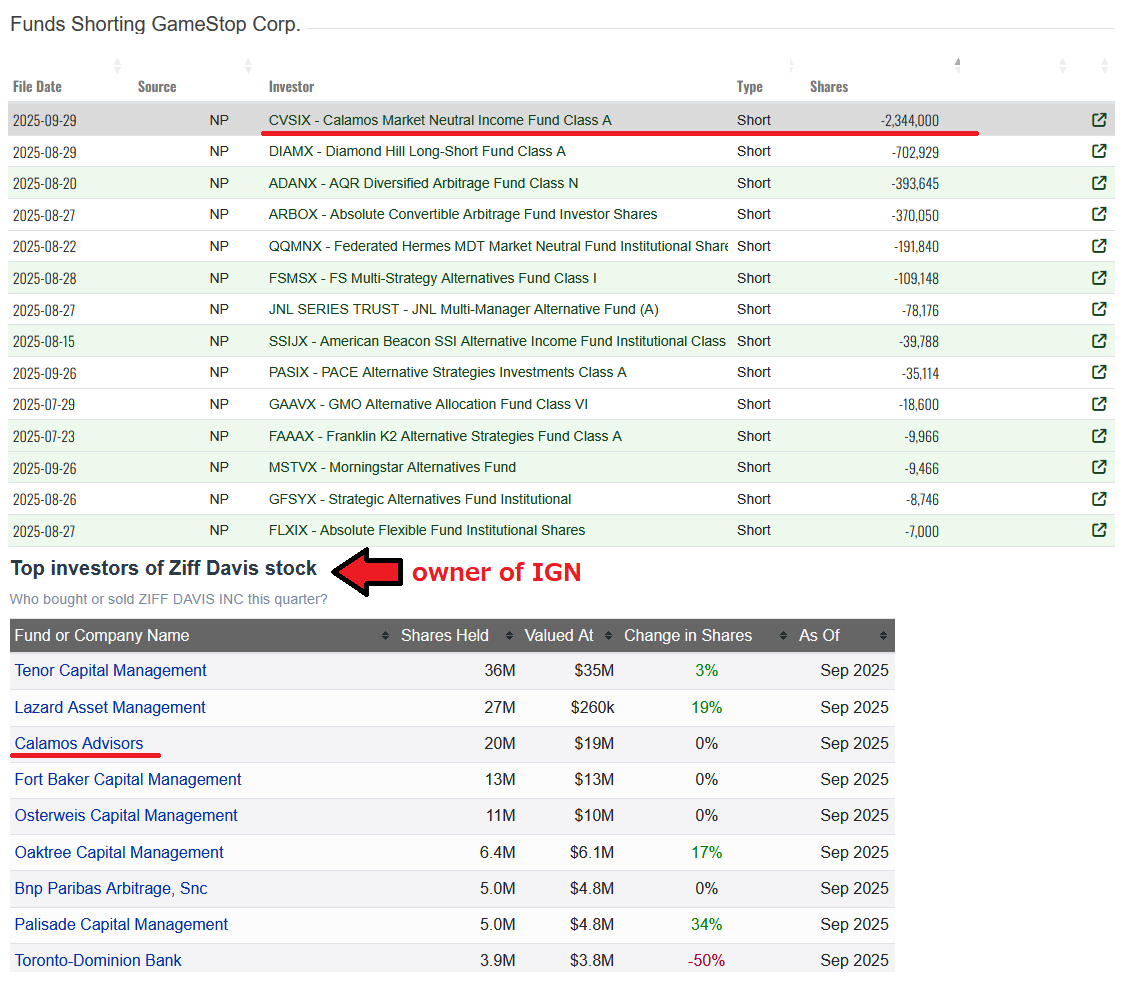Open external link for MSTVX Morningstar row
Image resolution: width=1140 pixels, height=984 pixels.
pyautogui.click(x=1099, y=467)
